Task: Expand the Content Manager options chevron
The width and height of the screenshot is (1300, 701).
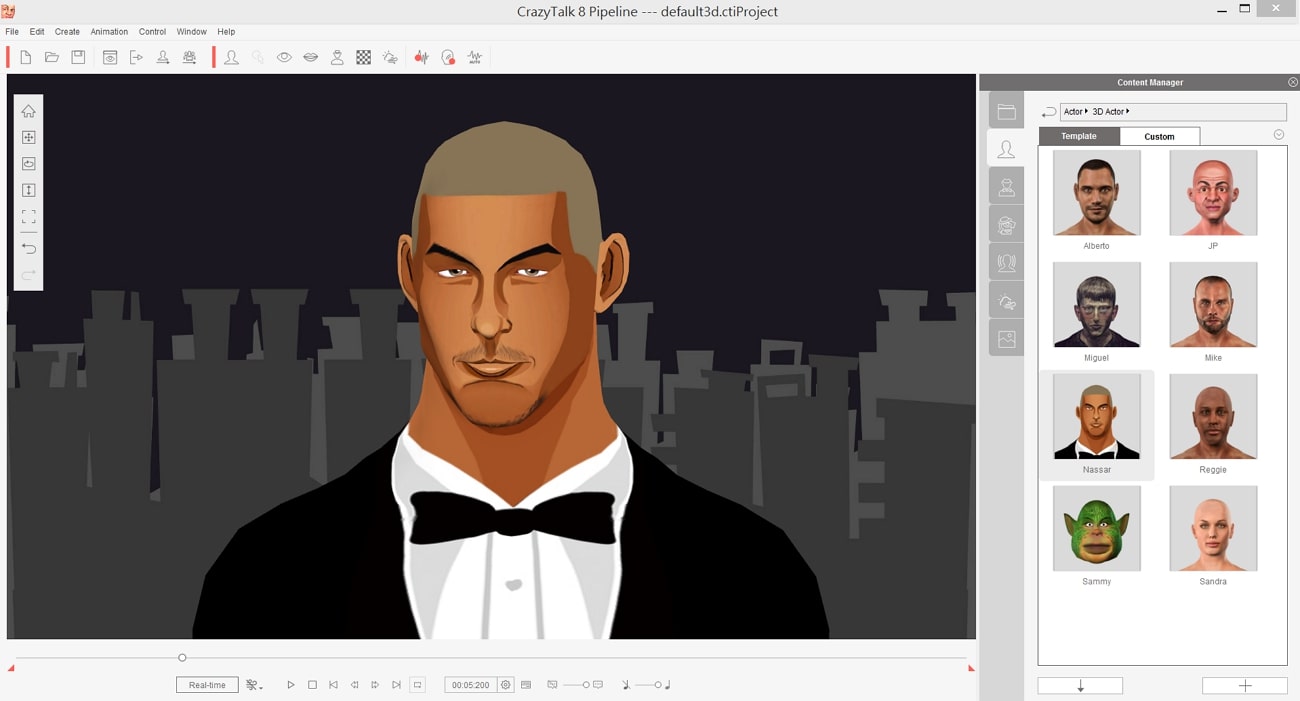Action: point(1278,135)
